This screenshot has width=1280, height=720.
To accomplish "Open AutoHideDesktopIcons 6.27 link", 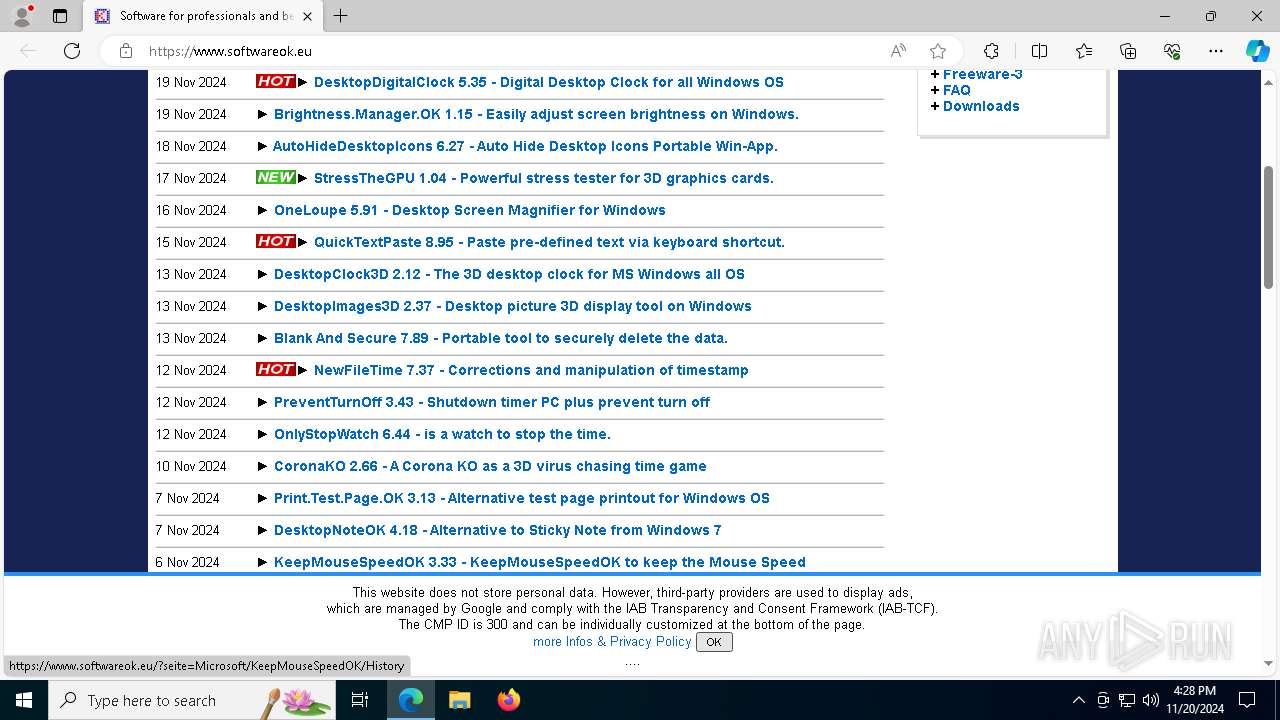I will point(525,146).
